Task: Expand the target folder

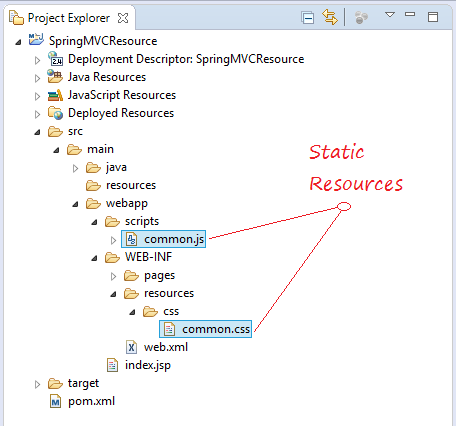Action: (37, 384)
